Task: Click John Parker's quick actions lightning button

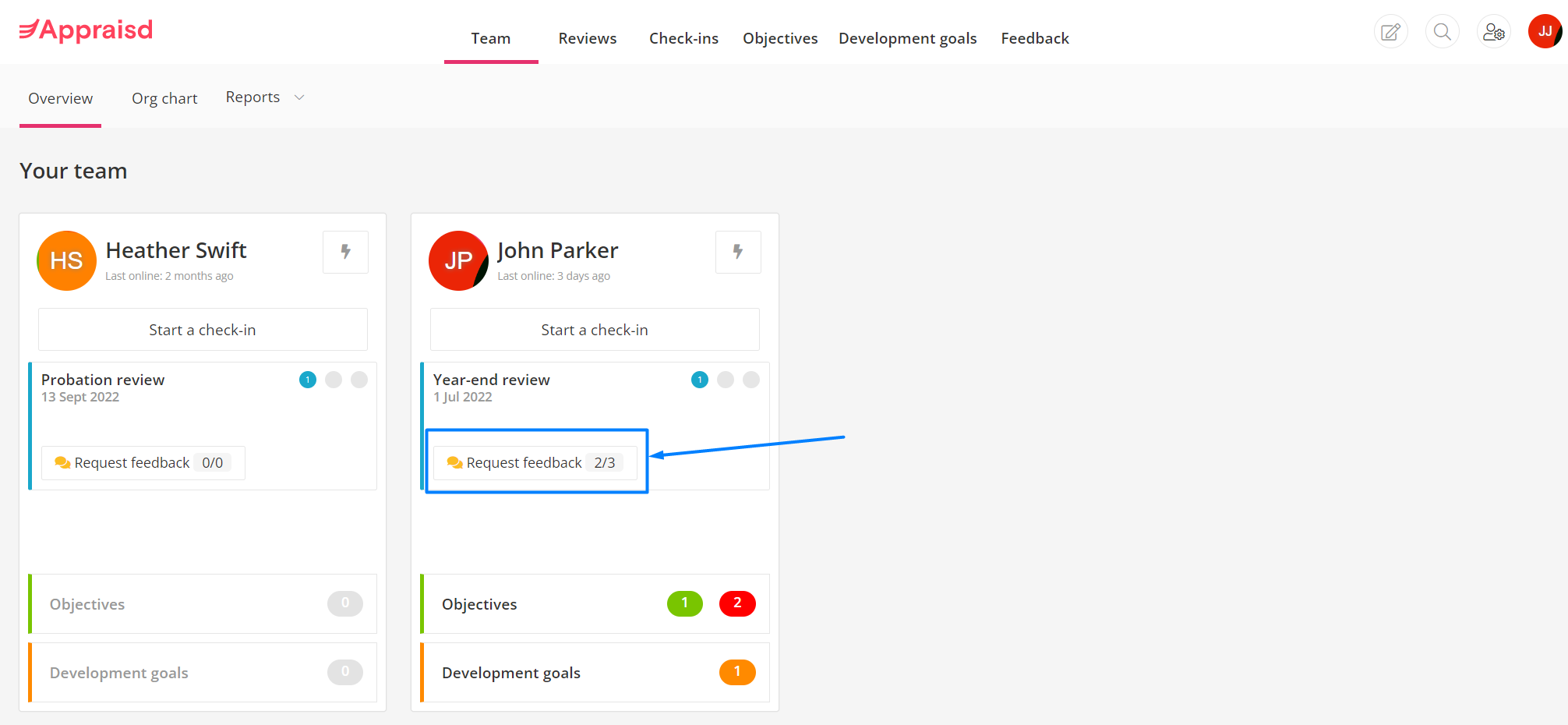Action: point(738,252)
